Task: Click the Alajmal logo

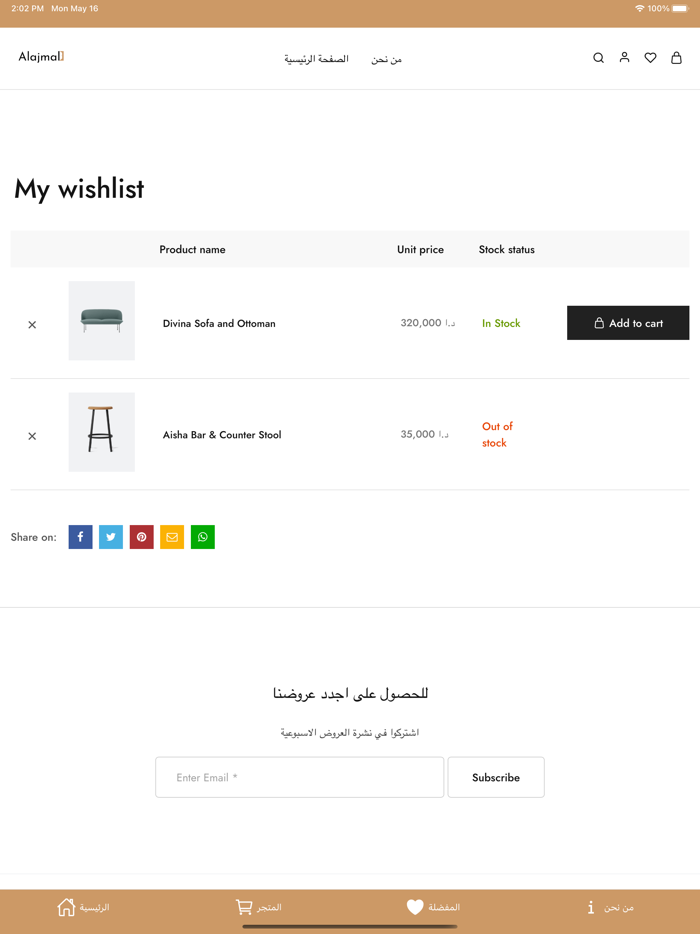Action: pyautogui.click(x=41, y=57)
